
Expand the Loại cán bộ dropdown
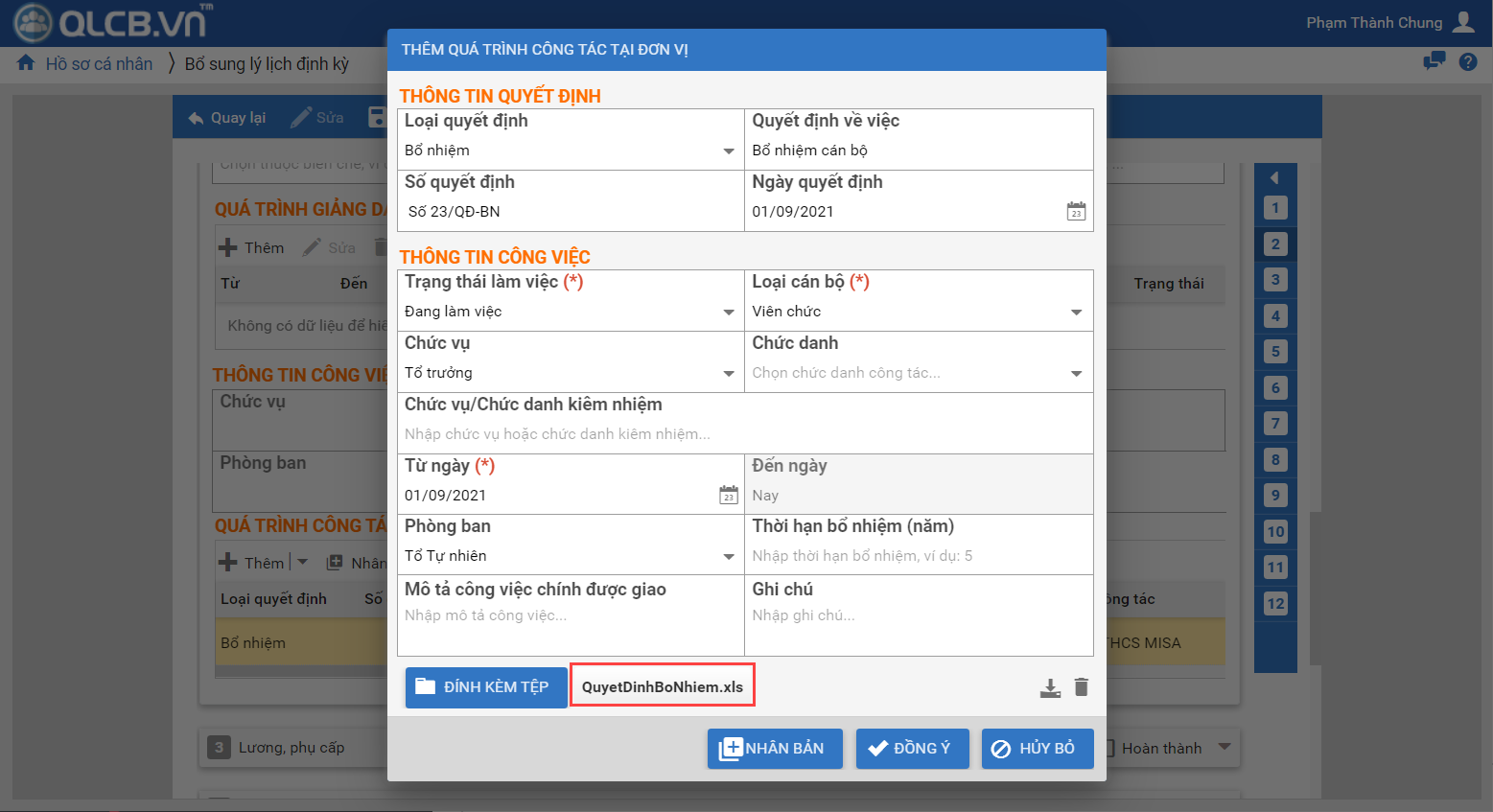point(1076,312)
